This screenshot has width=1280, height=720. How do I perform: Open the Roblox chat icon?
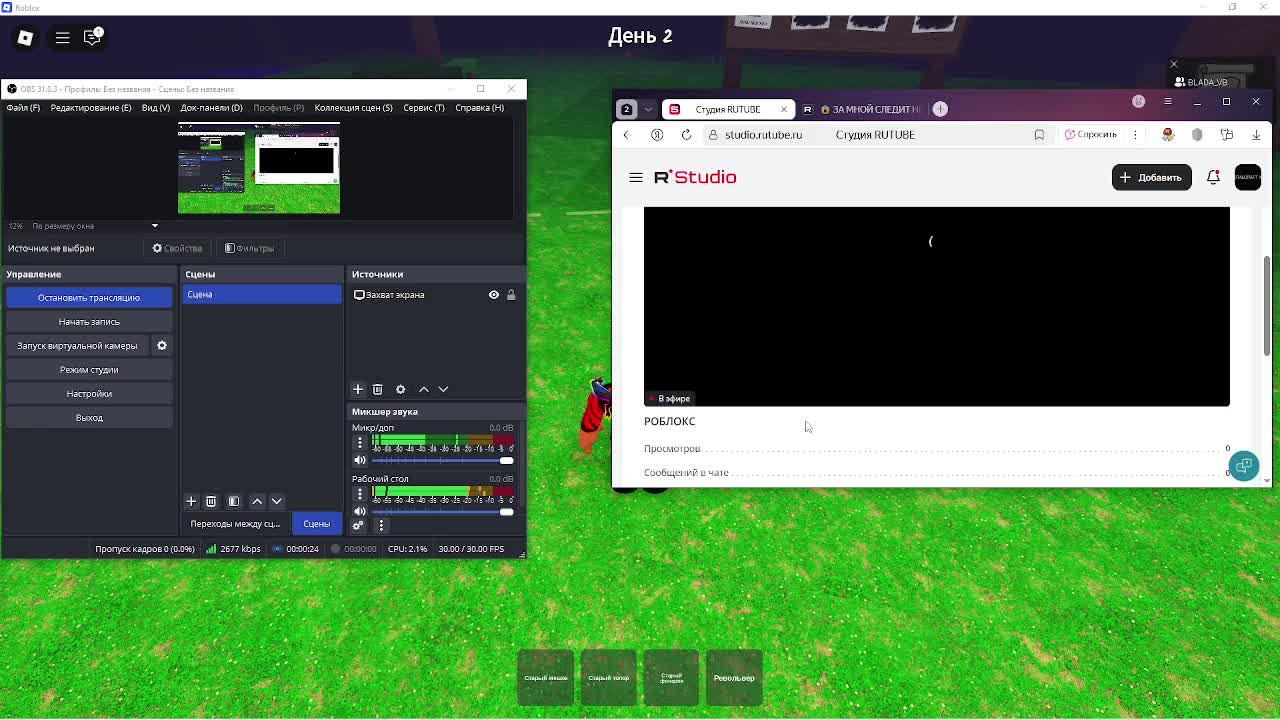click(x=92, y=38)
